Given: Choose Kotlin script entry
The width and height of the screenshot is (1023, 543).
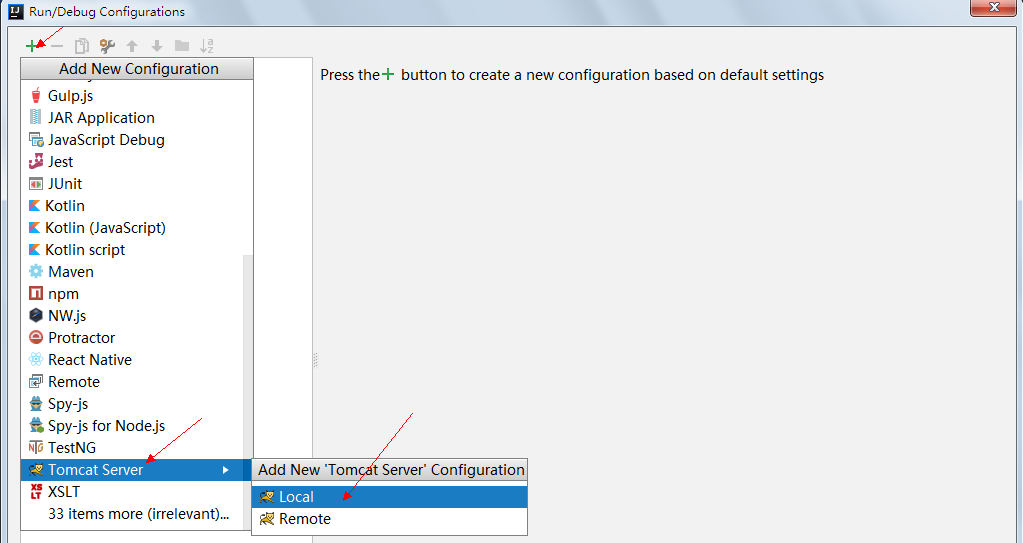Looking at the screenshot, I should click(x=137, y=250).
